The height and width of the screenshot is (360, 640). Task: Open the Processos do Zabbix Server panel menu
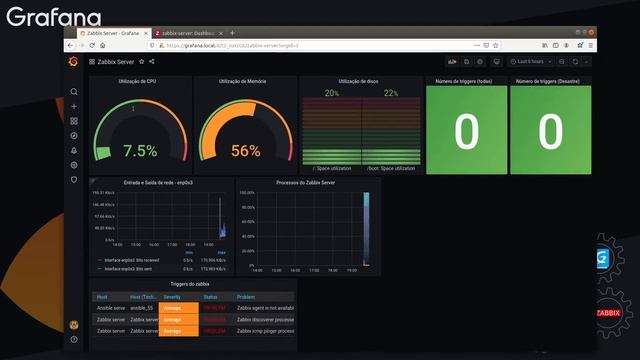coord(306,182)
